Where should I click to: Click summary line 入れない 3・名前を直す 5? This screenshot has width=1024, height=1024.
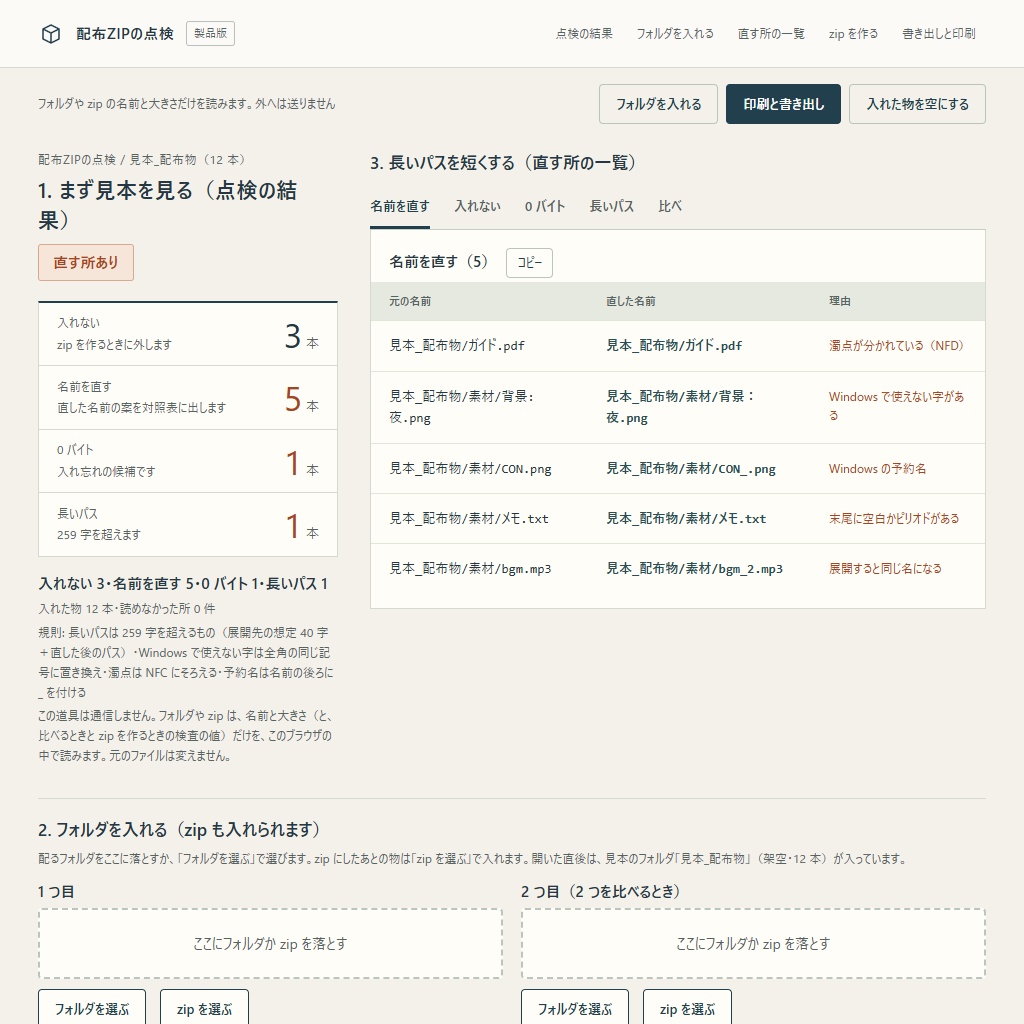pyautogui.click(x=183, y=584)
